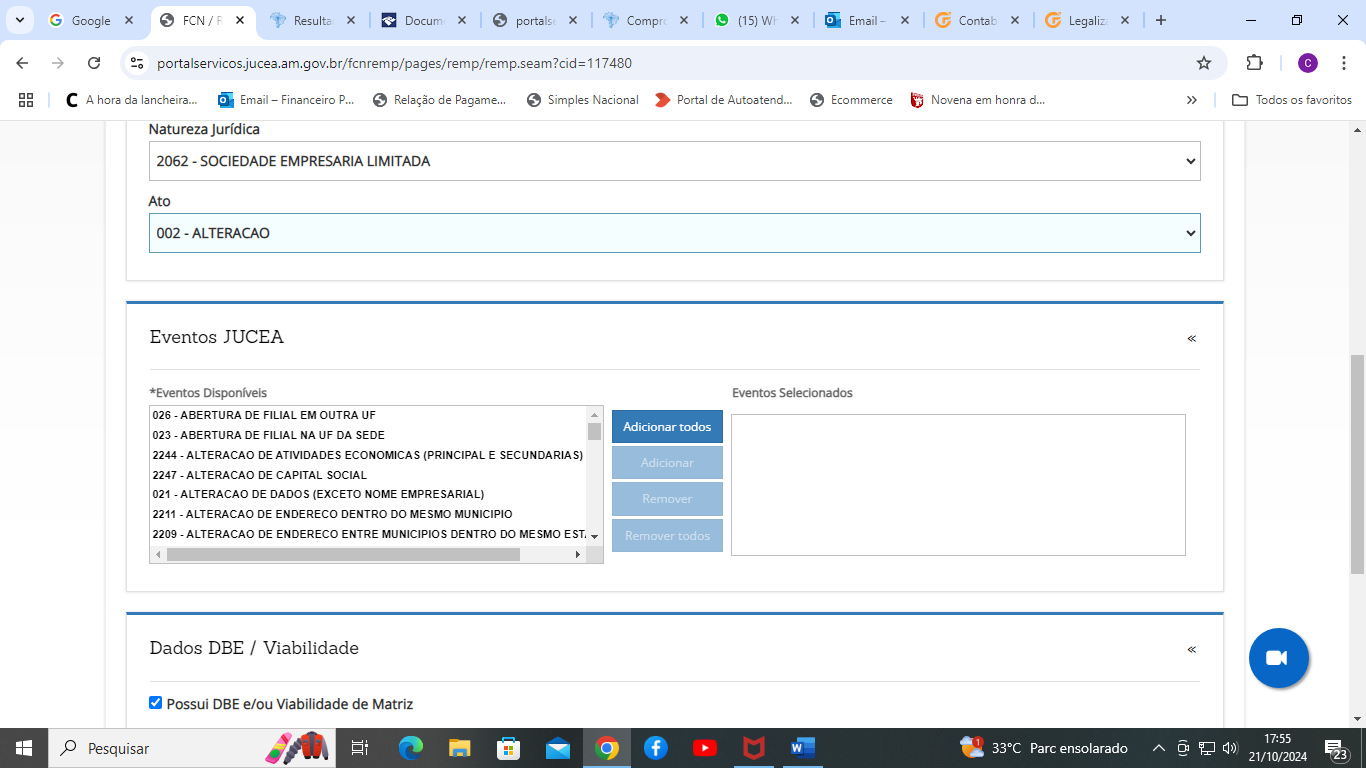Click the address bar URL
Viewport: 1366px width, 768px height.
pyautogui.click(x=394, y=63)
